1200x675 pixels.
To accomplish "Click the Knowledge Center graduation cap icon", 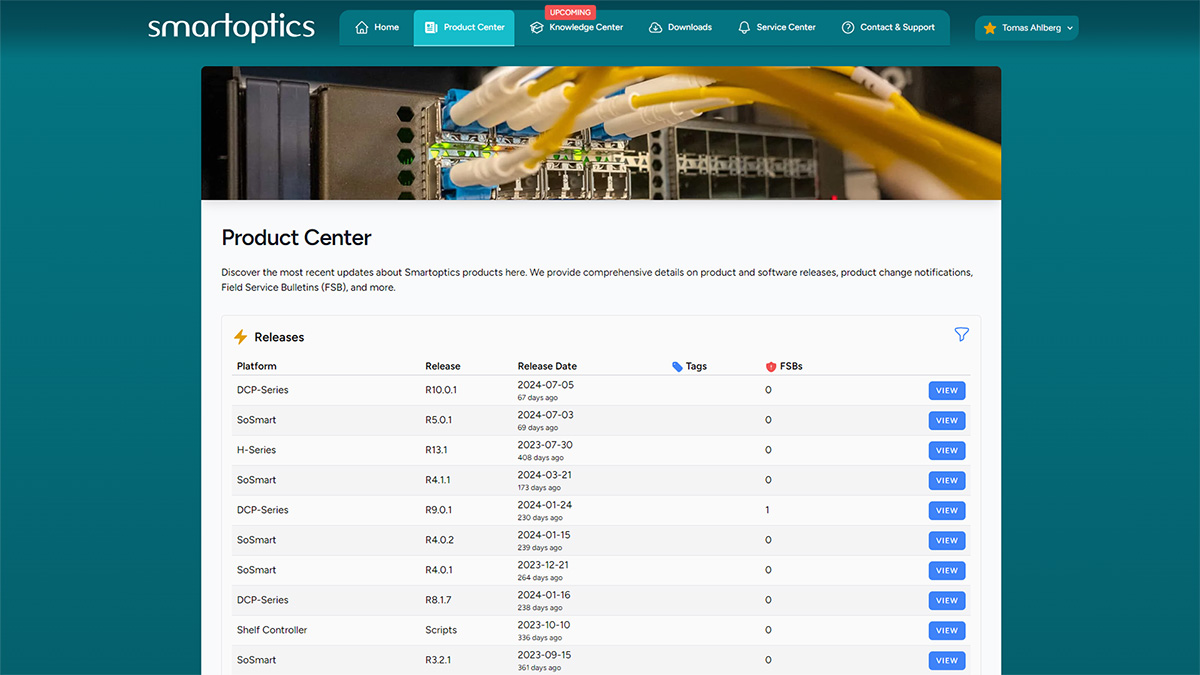I will pyautogui.click(x=537, y=27).
